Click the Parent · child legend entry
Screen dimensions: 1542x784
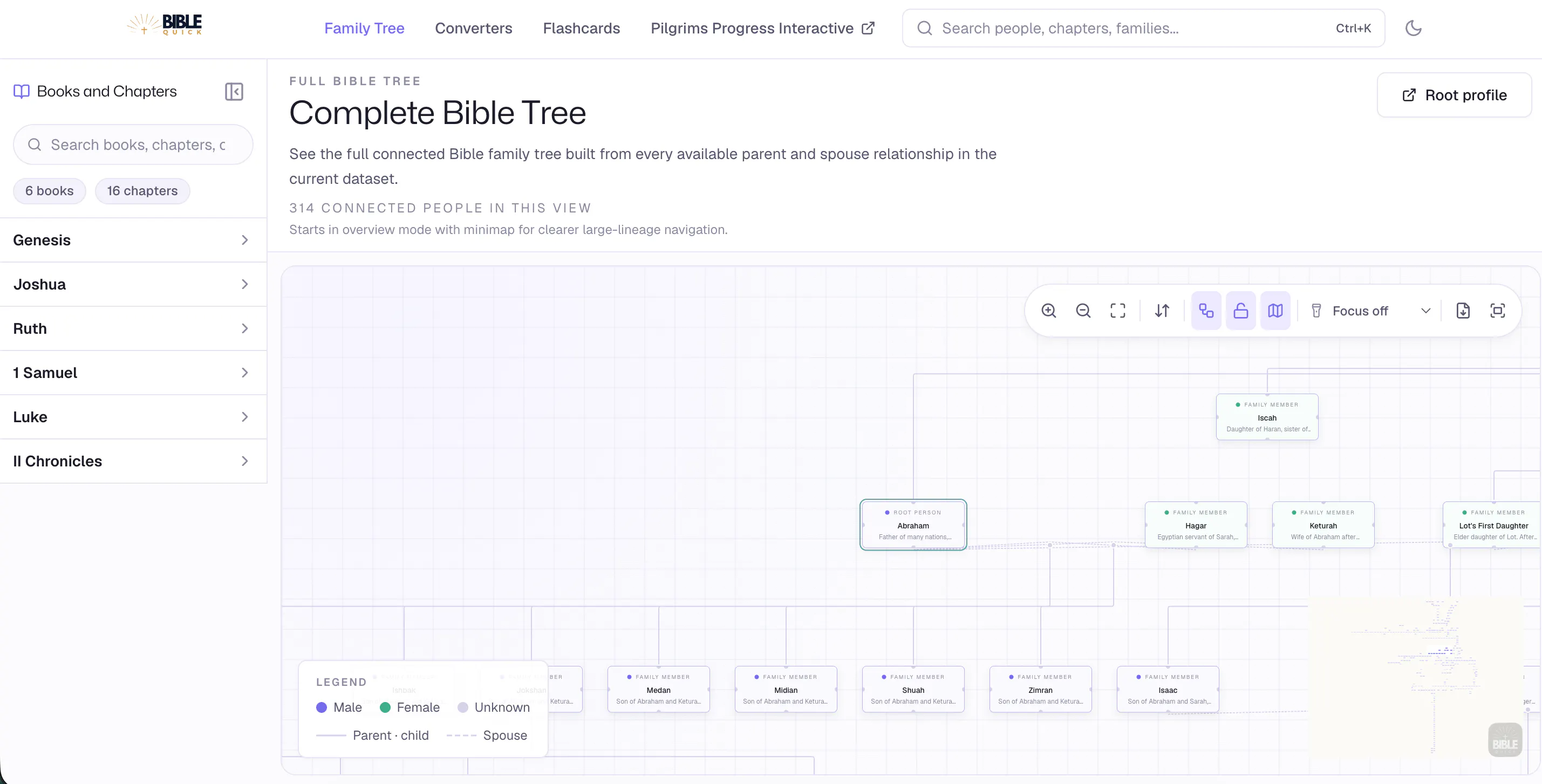coord(372,735)
